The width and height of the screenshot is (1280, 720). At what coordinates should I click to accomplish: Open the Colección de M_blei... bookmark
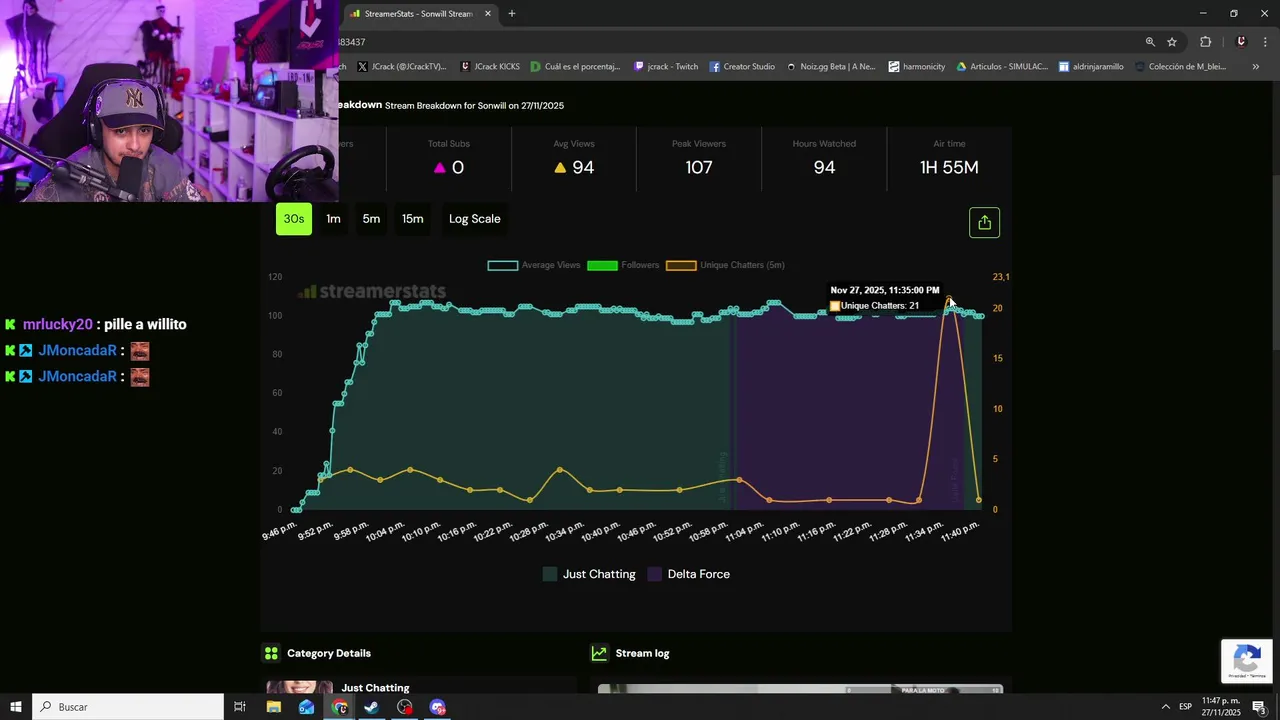click(x=1179, y=67)
